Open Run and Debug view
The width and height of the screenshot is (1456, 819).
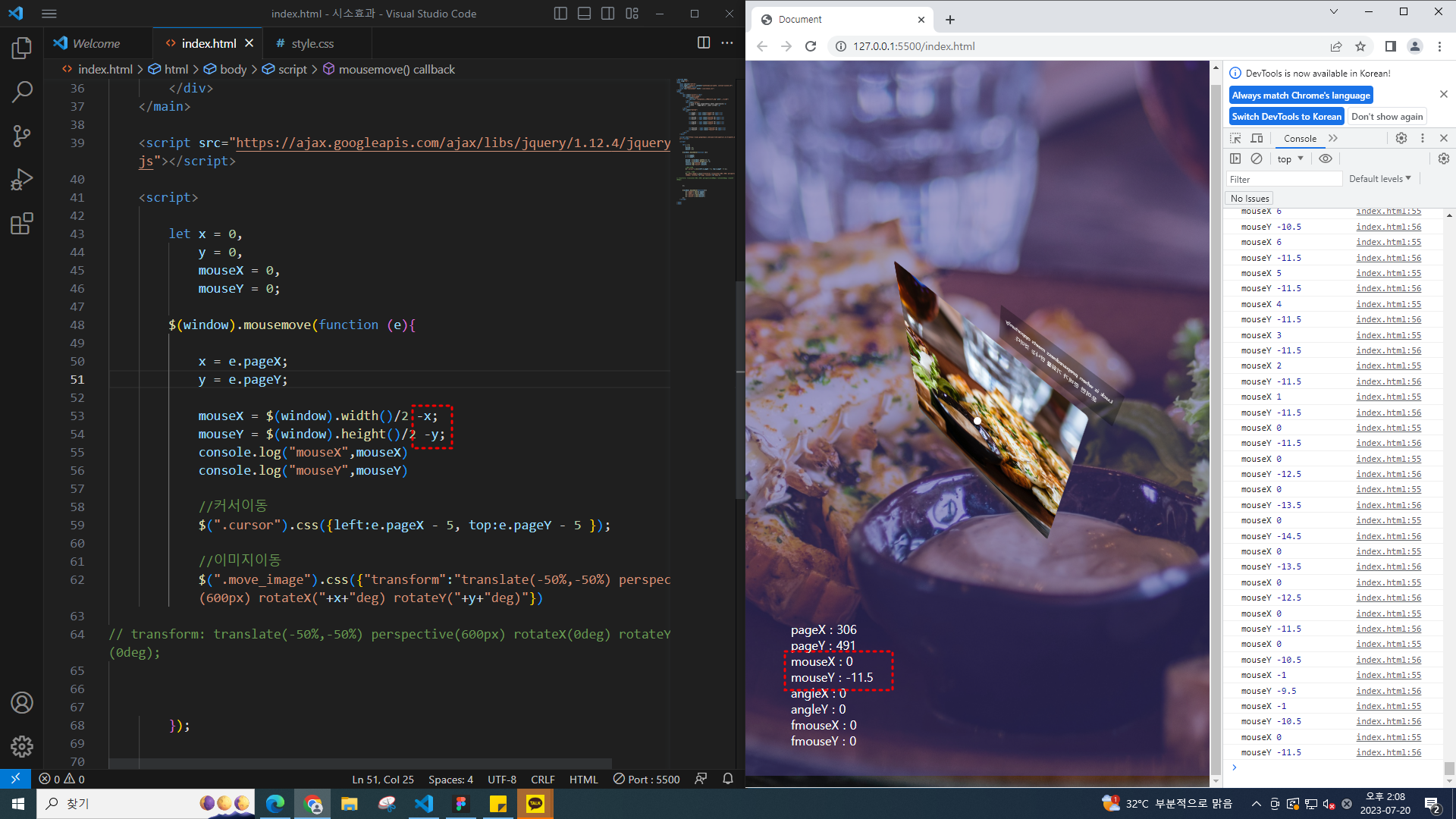(x=22, y=180)
